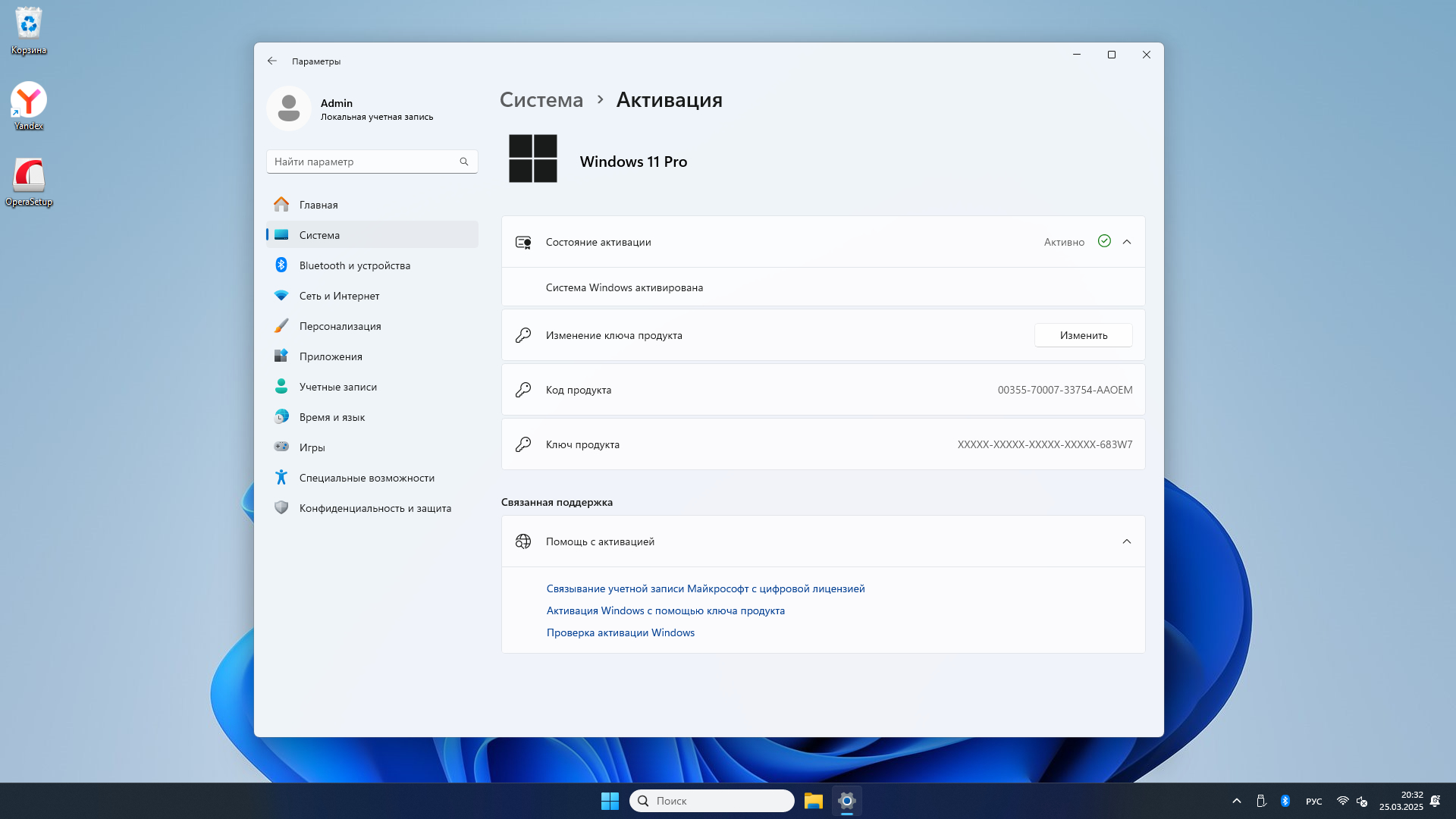Select Конфиденциальность и защита menu item
Screen dimensions: 1456x819
coord(375,508)
